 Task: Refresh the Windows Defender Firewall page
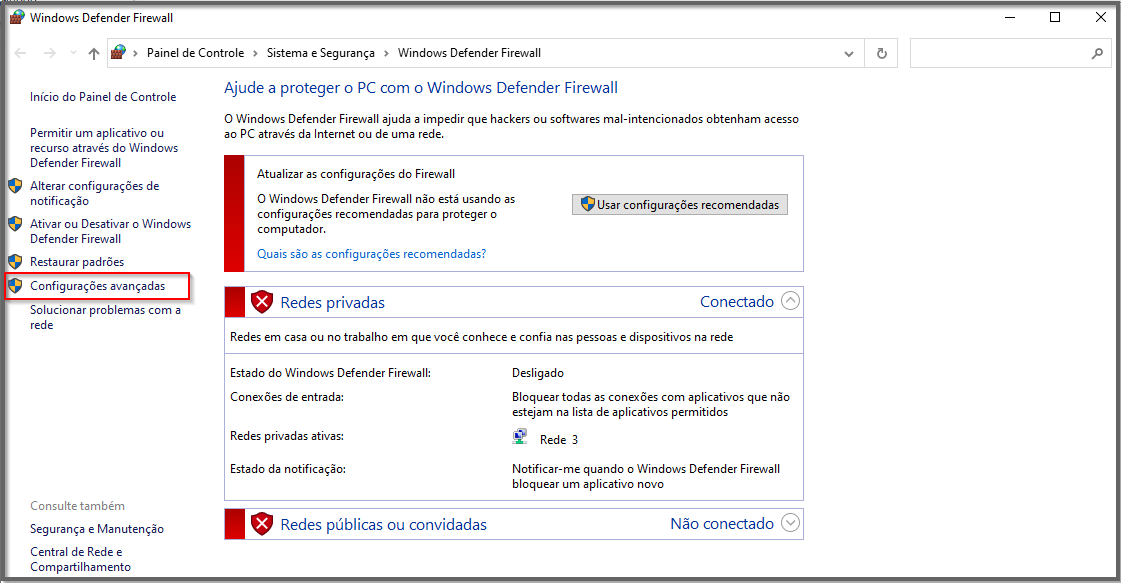(x=882, y=54)
